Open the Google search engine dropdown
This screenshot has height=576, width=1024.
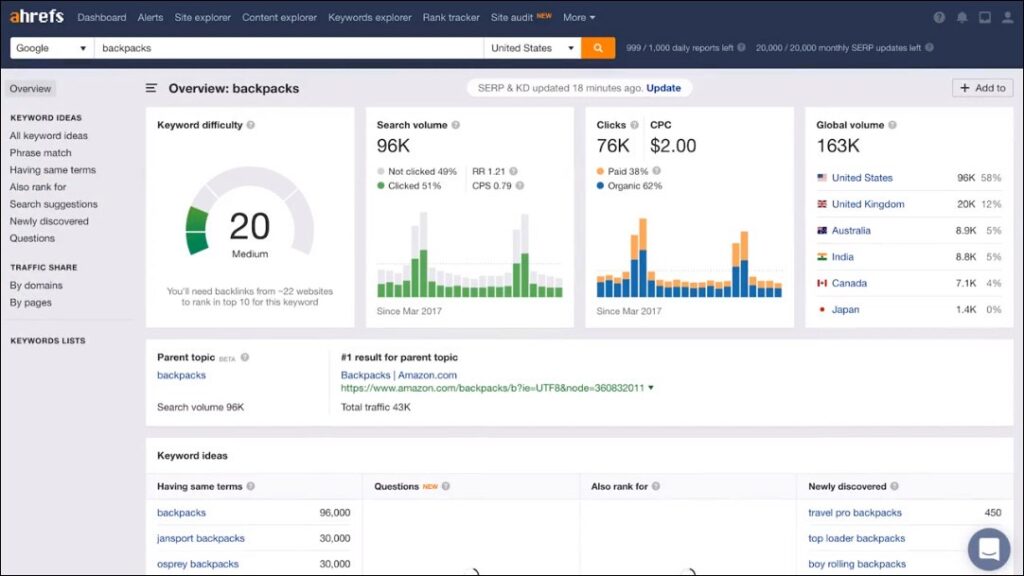click(x=52, y=48)
